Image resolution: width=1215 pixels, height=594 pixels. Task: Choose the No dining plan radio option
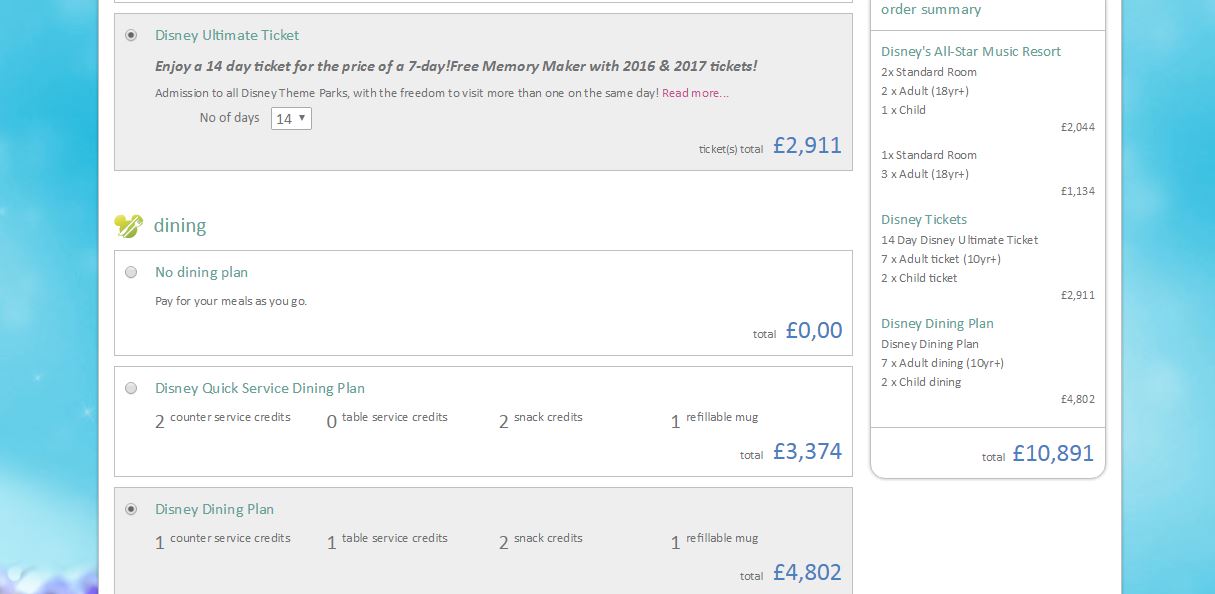click(131, 272)
